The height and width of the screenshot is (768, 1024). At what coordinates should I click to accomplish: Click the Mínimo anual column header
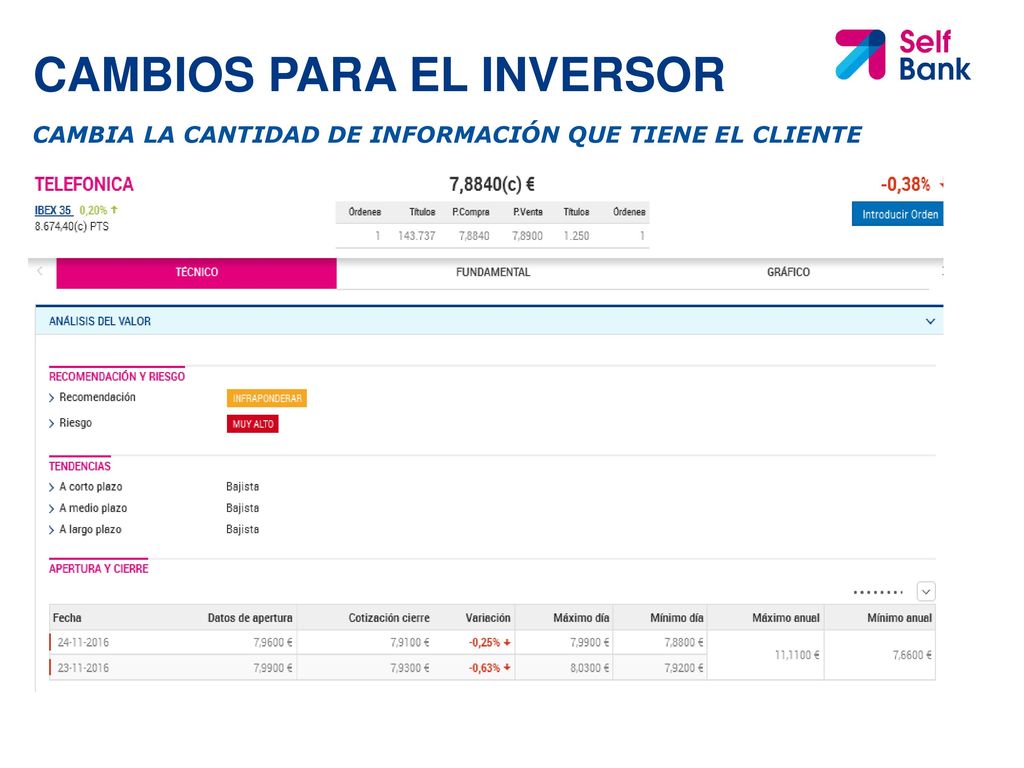(899, 618)
